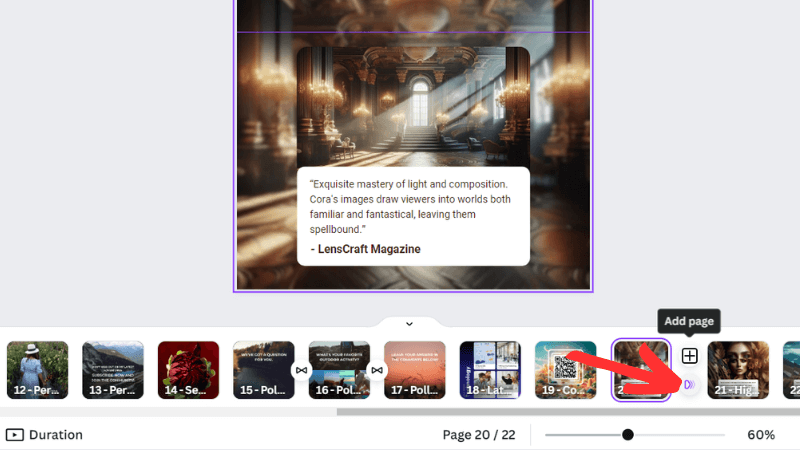
Task: Collapse the page thumbnail strip with chevron
Action: point(409,323)
